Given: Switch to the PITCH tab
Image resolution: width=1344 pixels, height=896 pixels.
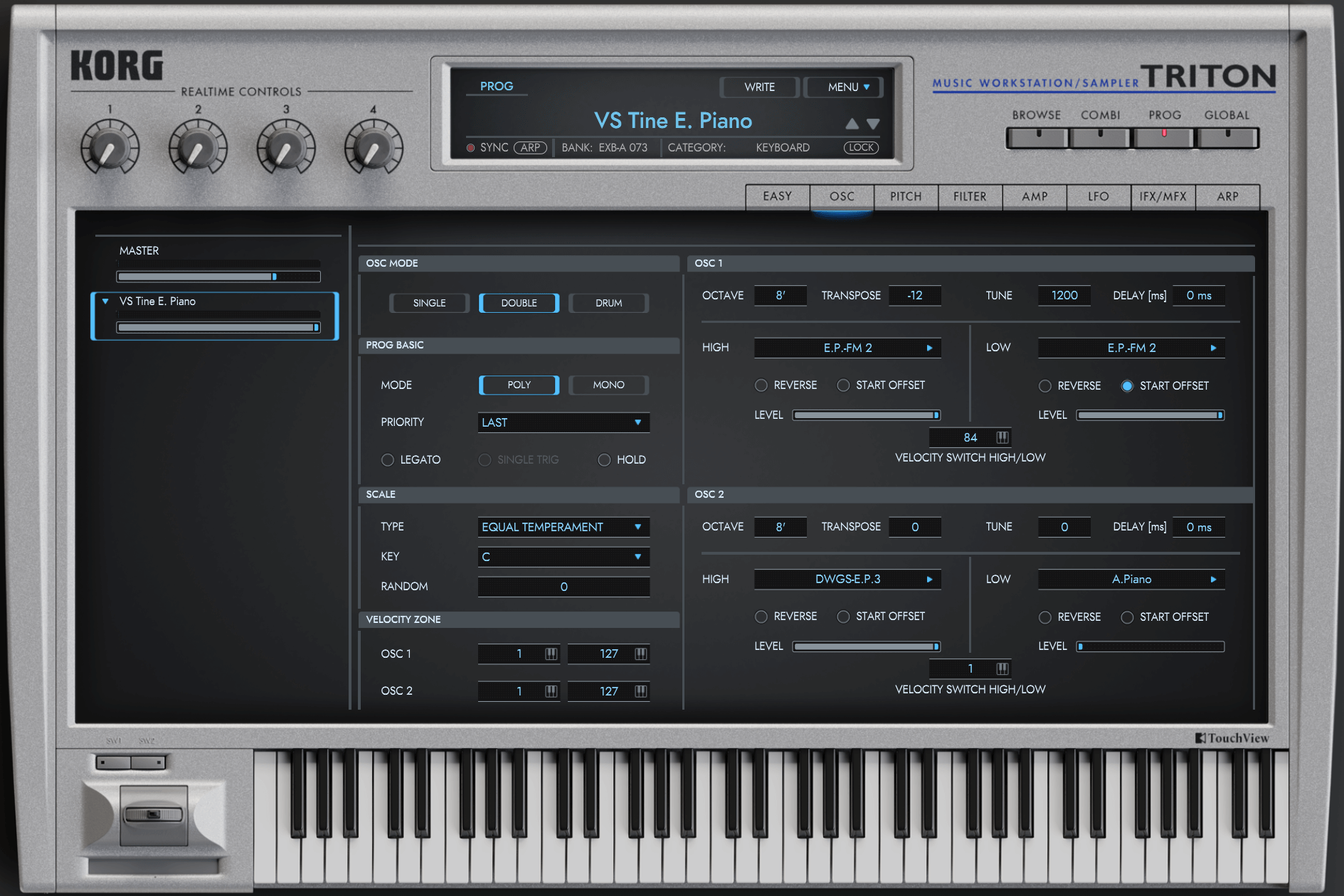Looking at the screenshot, I should [x=906, y=196].
